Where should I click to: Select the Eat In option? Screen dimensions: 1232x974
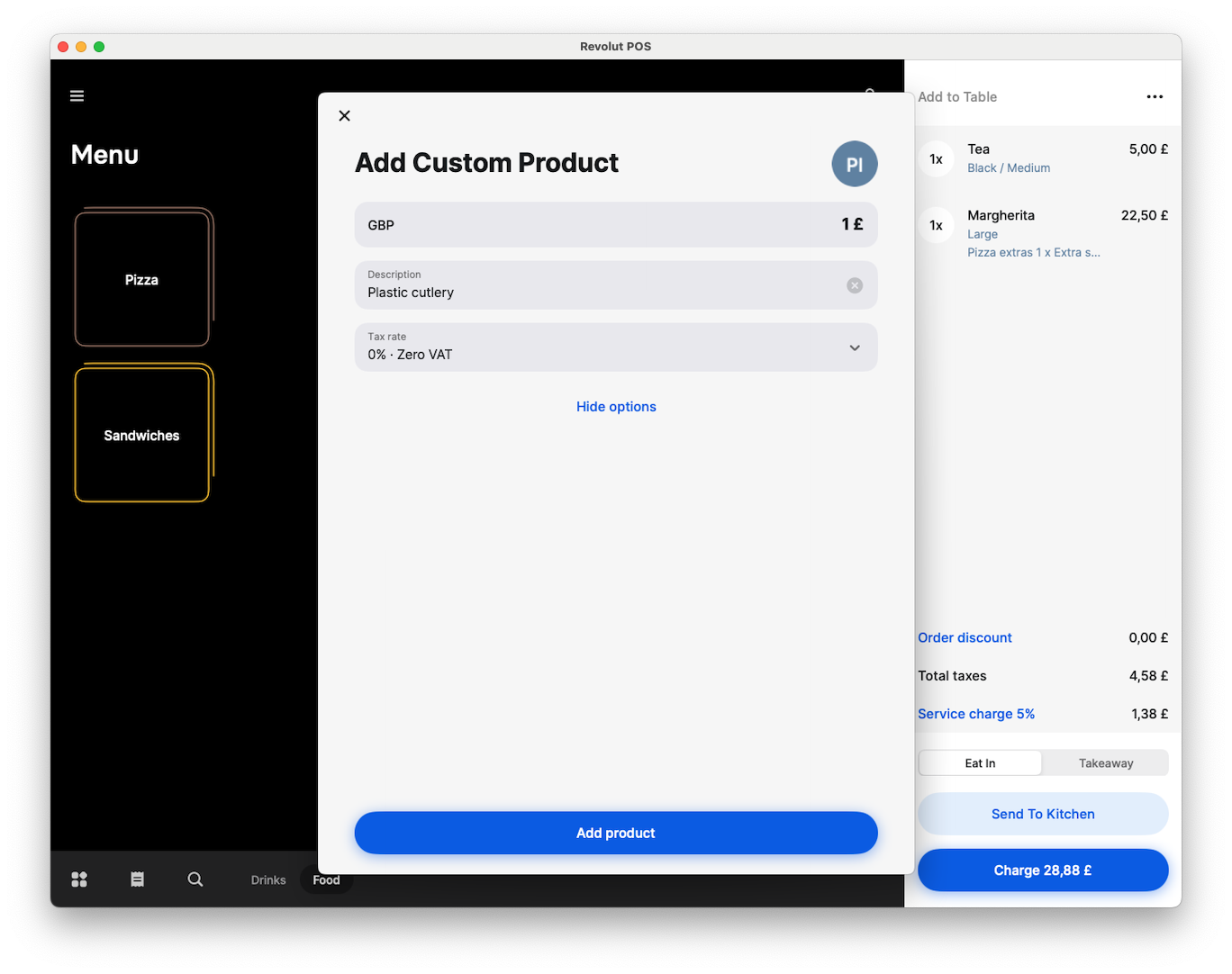(980, 763)
